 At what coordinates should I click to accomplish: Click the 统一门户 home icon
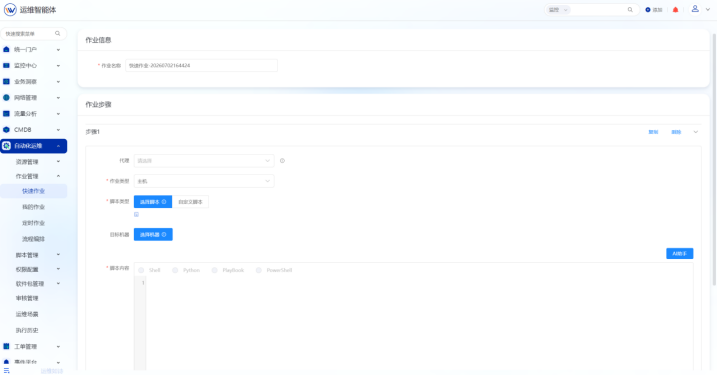pos(6,49)
